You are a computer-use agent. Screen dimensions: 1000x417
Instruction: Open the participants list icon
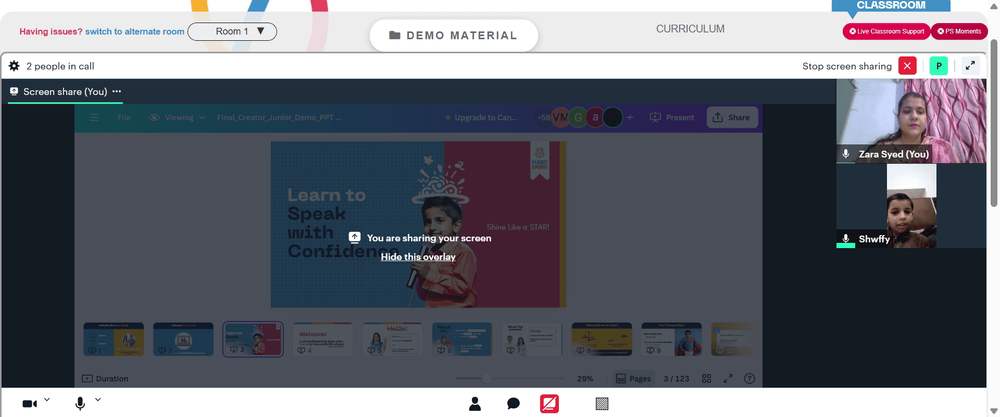(x=474, y=404)
